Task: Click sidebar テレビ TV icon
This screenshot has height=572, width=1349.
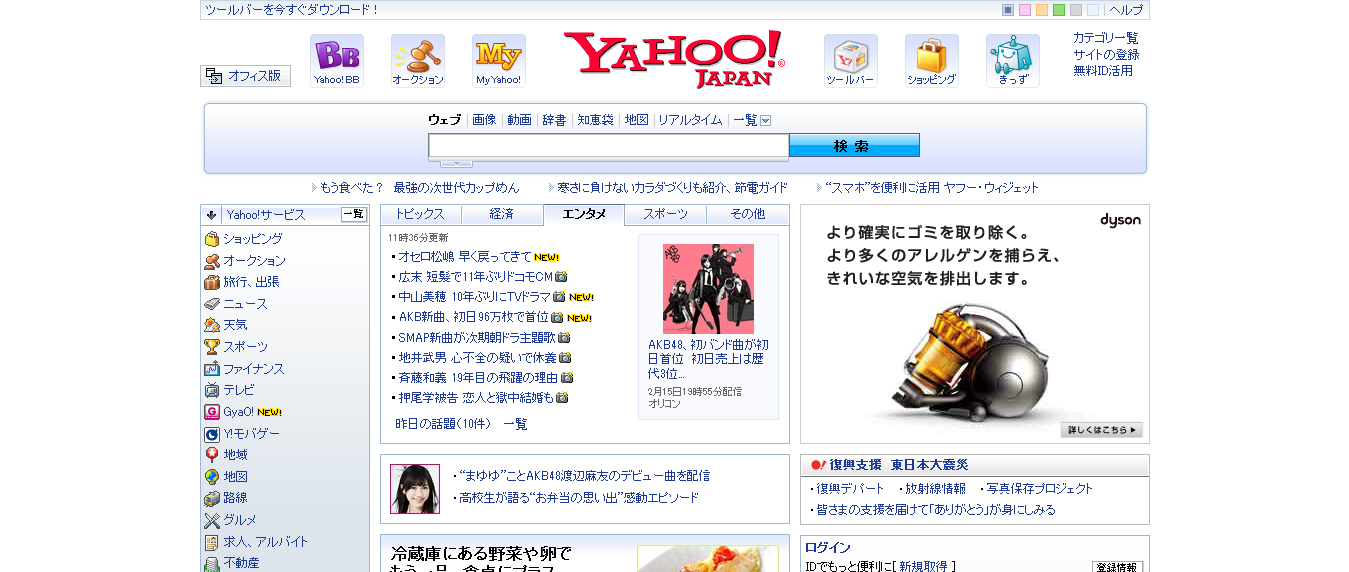Action: pos(212,390)
